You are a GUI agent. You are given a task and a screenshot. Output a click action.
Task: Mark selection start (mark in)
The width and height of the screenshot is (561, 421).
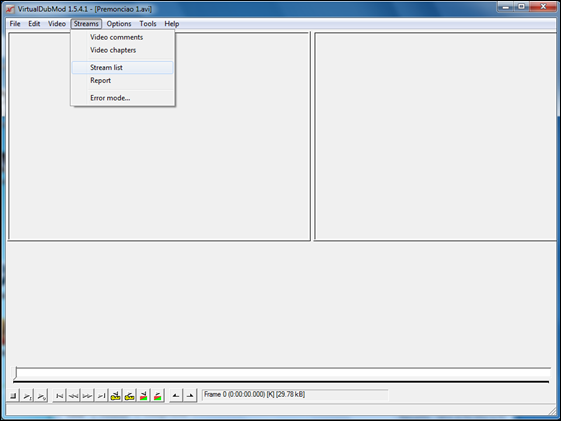tap(176, 396)
